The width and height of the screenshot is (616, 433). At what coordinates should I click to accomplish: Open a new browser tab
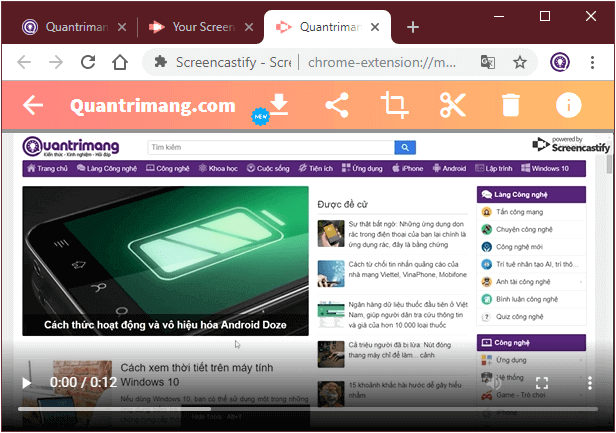tap(413, 27)
